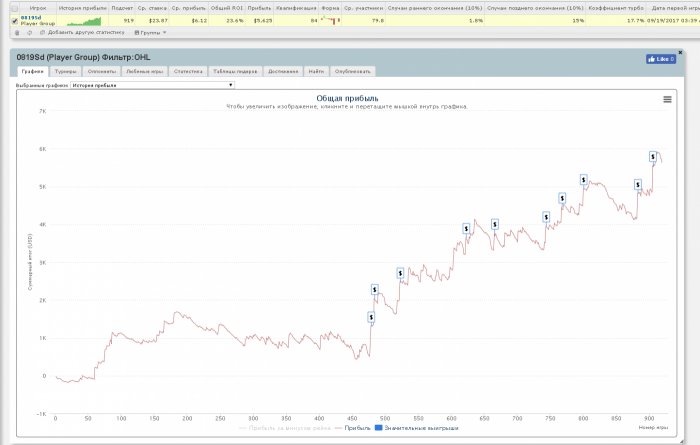Toggle the select-all checkbox in table header
Screen dimensions: 700x445
coord(13,7)
